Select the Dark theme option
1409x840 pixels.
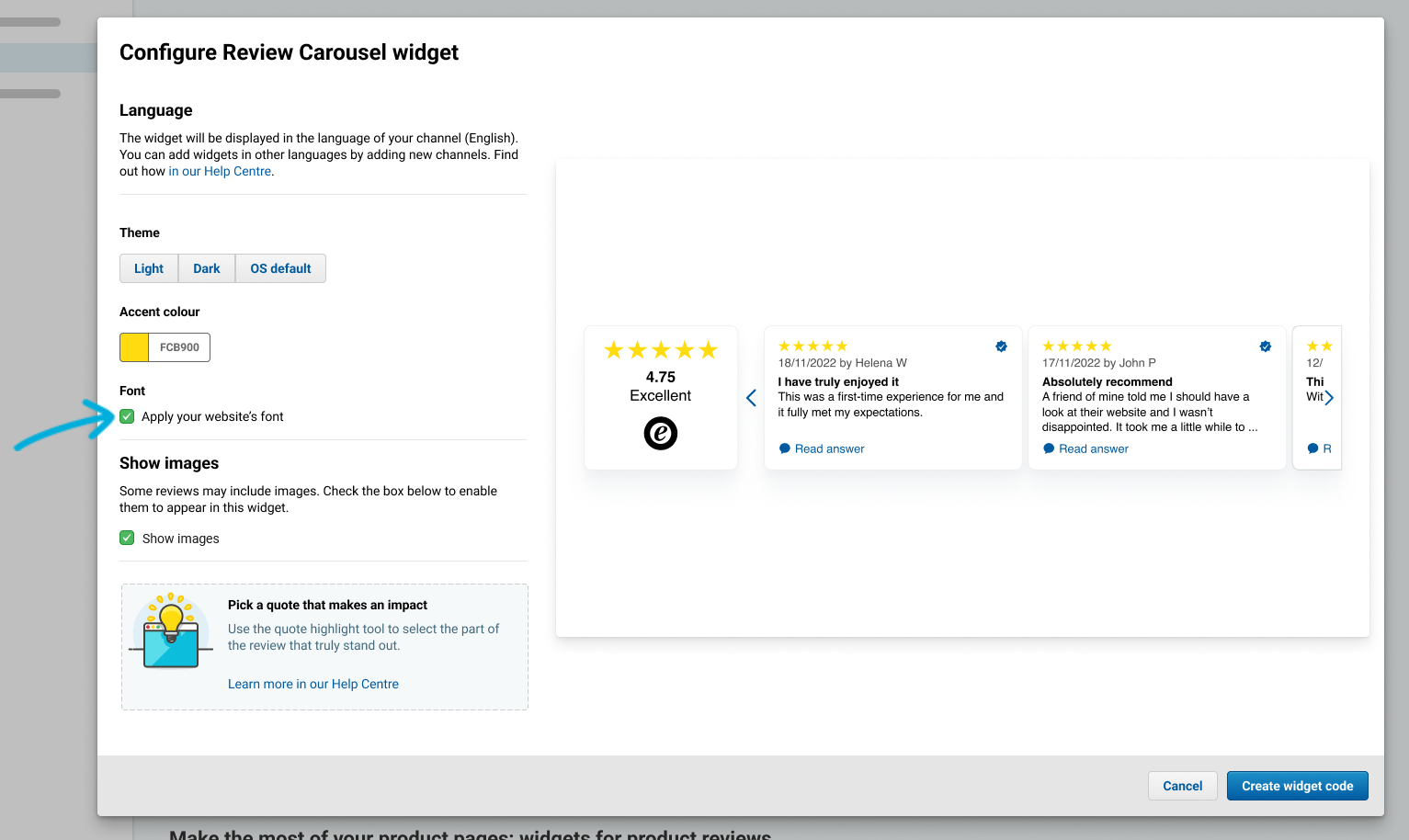[x=207, y=268]
